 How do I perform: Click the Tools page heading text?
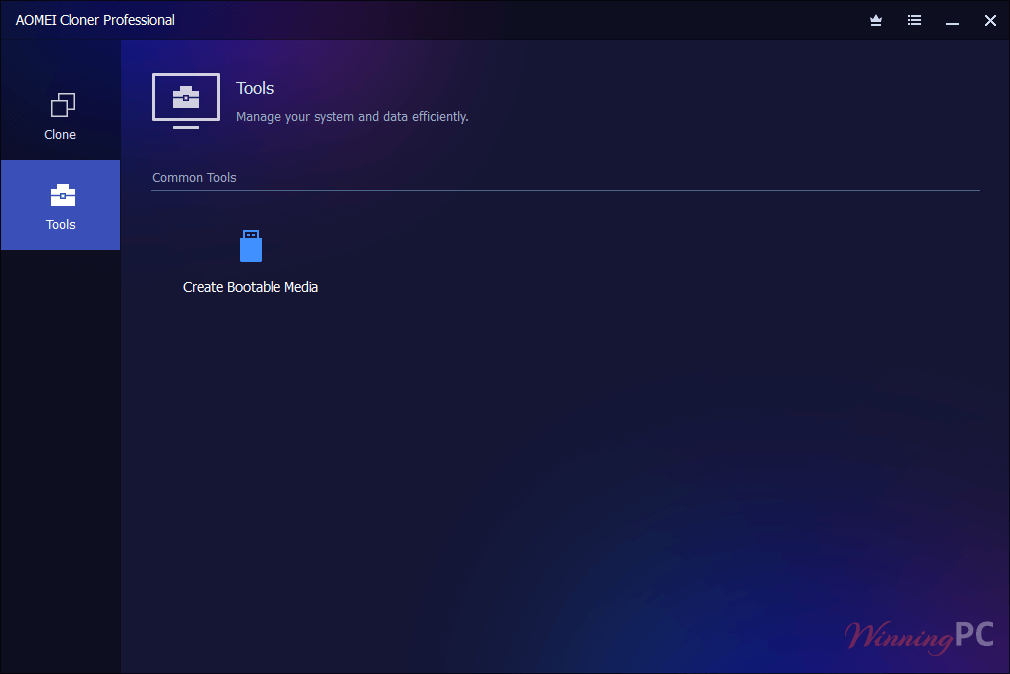[x=255, y=88]
